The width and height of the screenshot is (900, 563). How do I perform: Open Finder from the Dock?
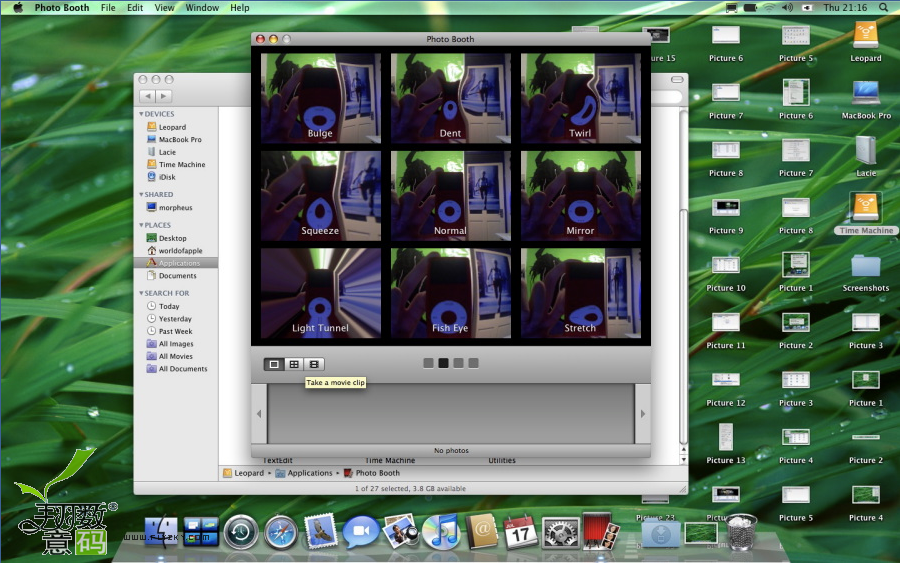tap(161, 531)
